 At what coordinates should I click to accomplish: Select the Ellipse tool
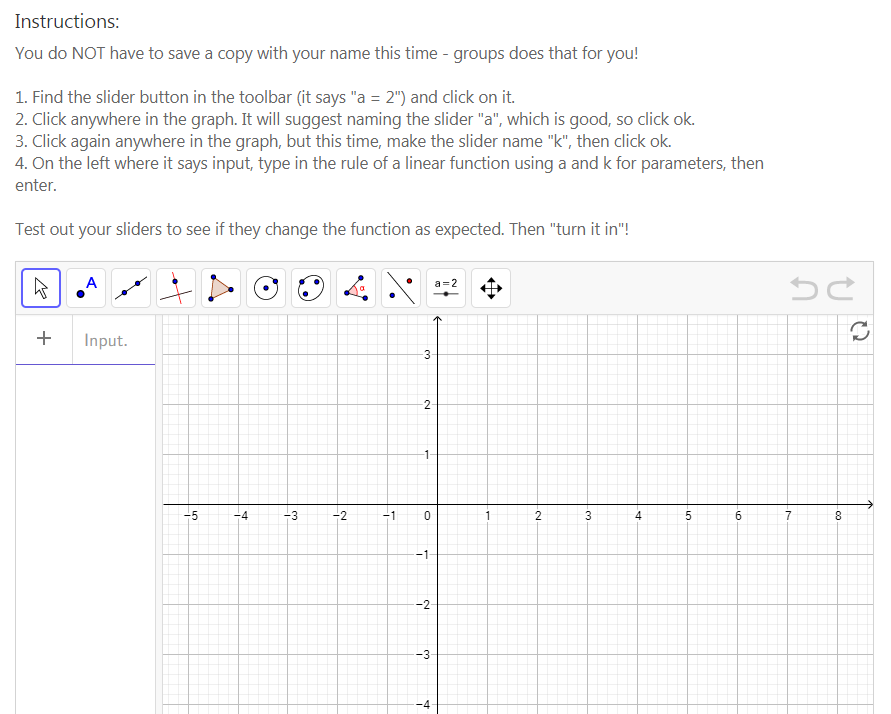pos(311,288)
